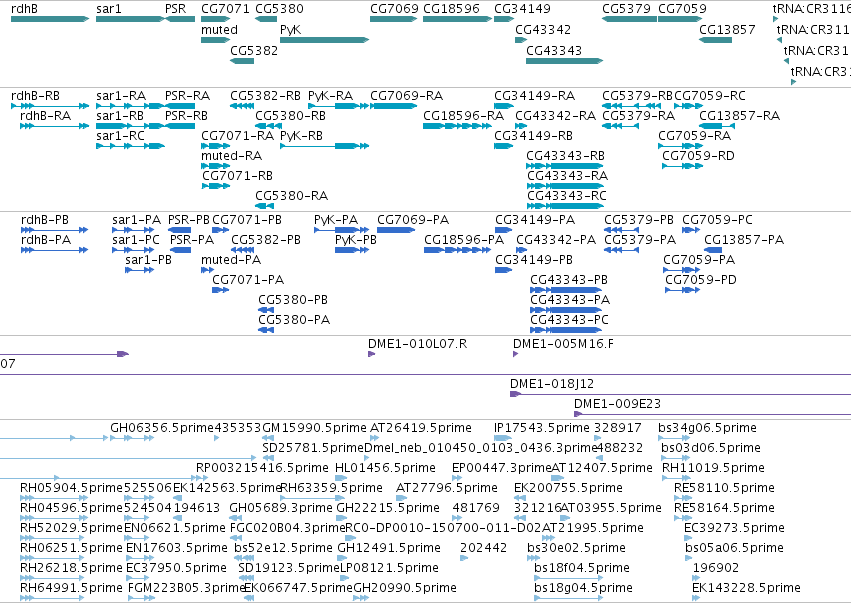The height and width of the screenshot is (603, 851).
Task: Click transcript label 'PyK-RB'
Action: click(301, 136)
